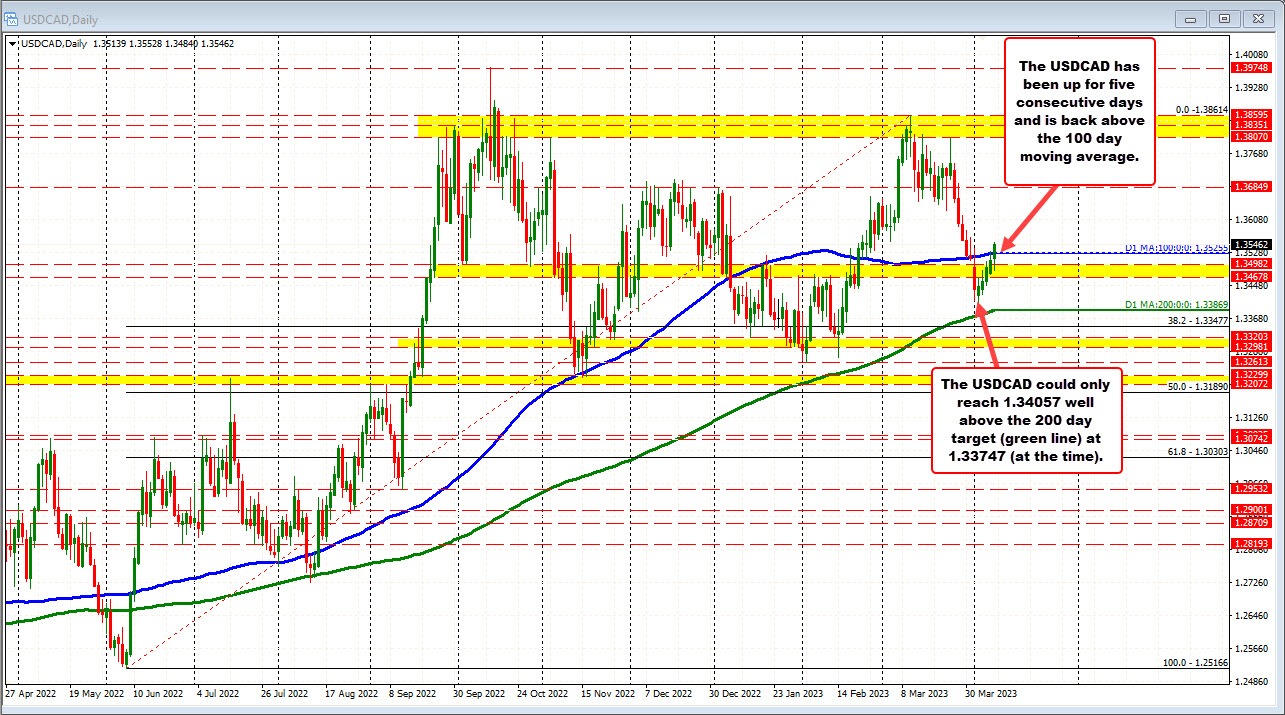The image size is (1285, 715).
Task: Select the USDCAD,Daily chart title
Action: click(60, 18)
